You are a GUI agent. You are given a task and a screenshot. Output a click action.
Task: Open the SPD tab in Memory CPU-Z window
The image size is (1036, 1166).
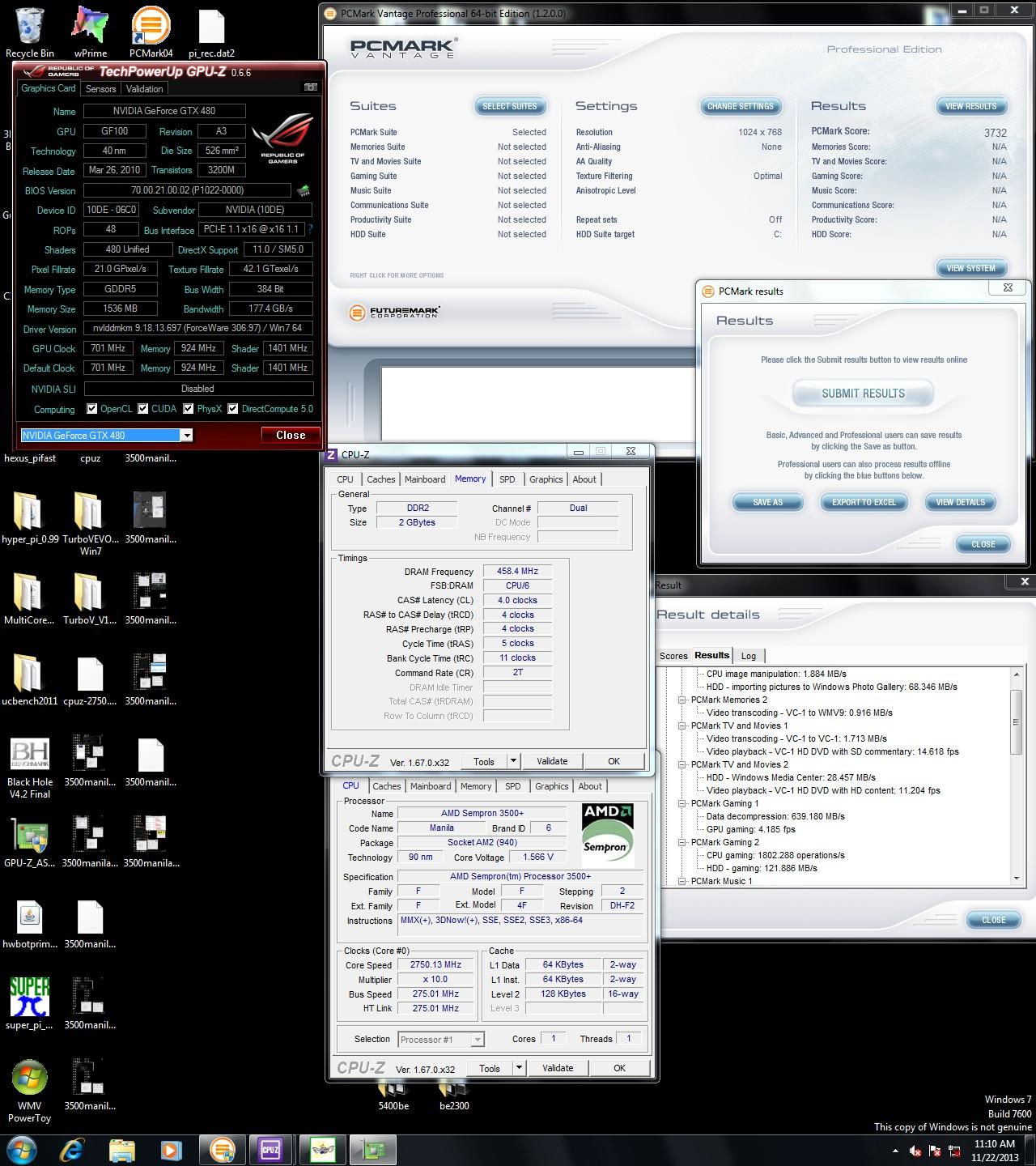click(507, 479)
